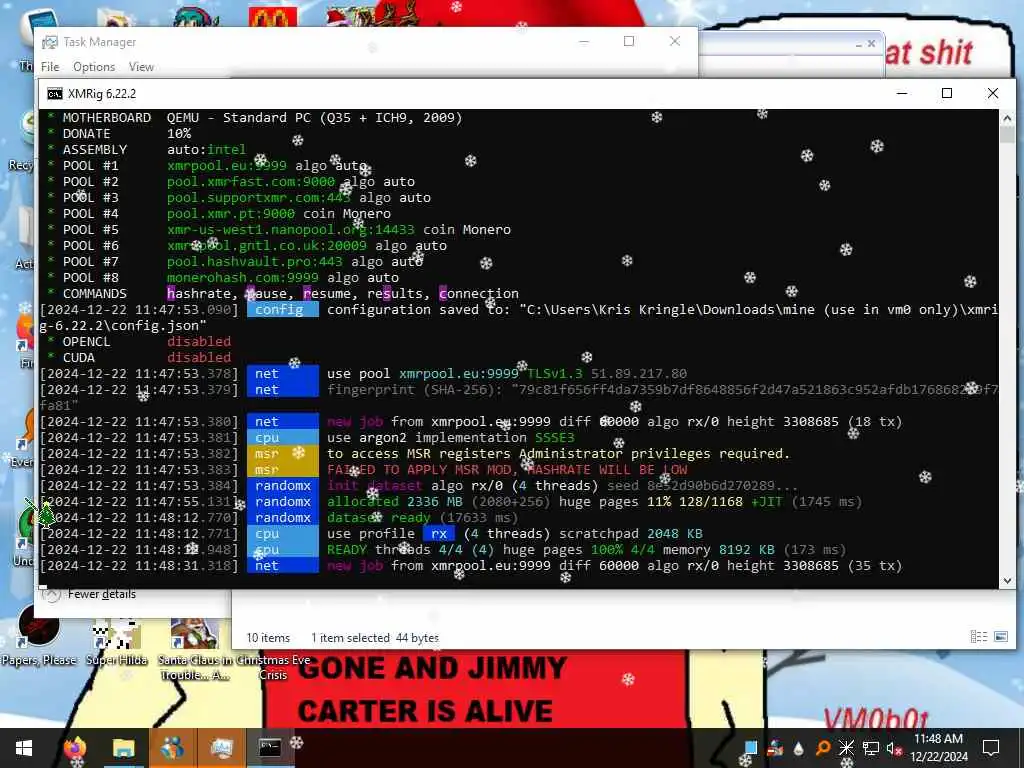
Task: Click the taskbar clock showing 11:48 AM
Action: [x=938, y=739]
